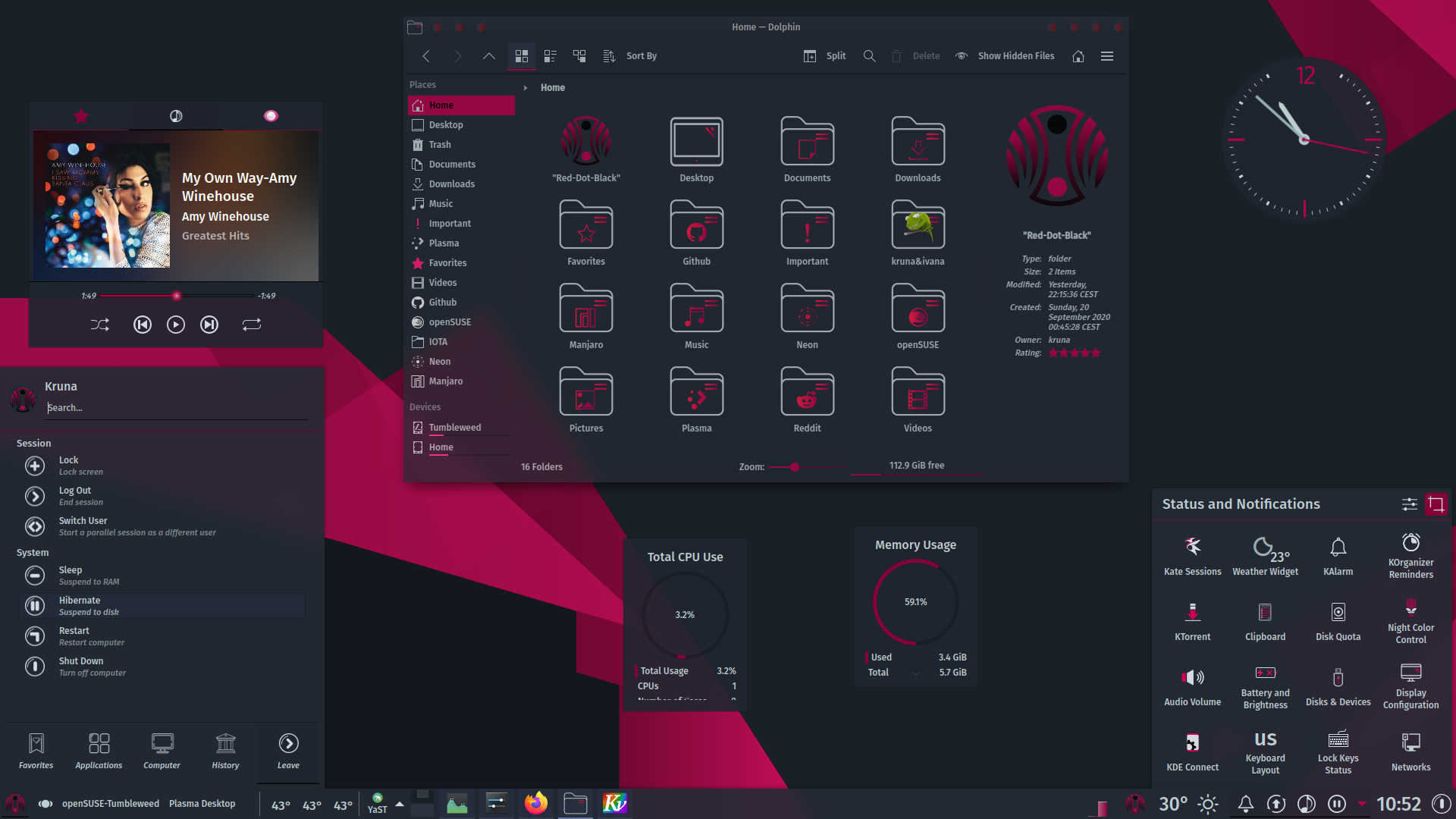Viewport: 1456px width, 819px height.
Task: Select Desktop in Places sidebar
Action: click(461, 125)
